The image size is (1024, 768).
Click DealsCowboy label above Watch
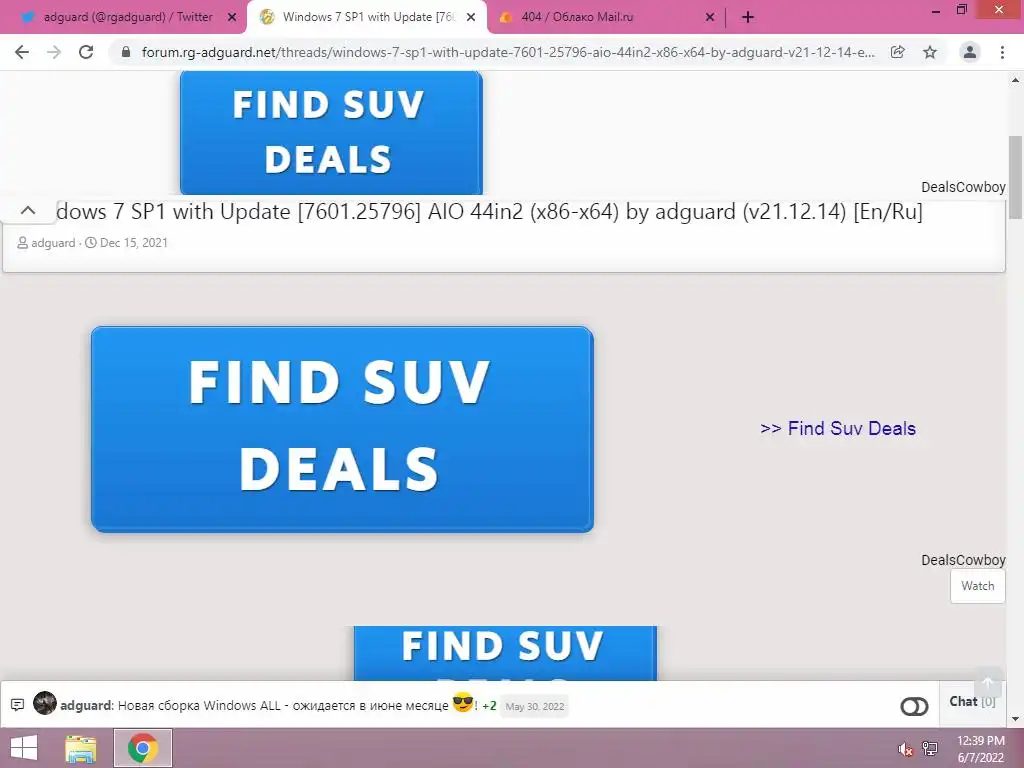click(x=963, y=560)
